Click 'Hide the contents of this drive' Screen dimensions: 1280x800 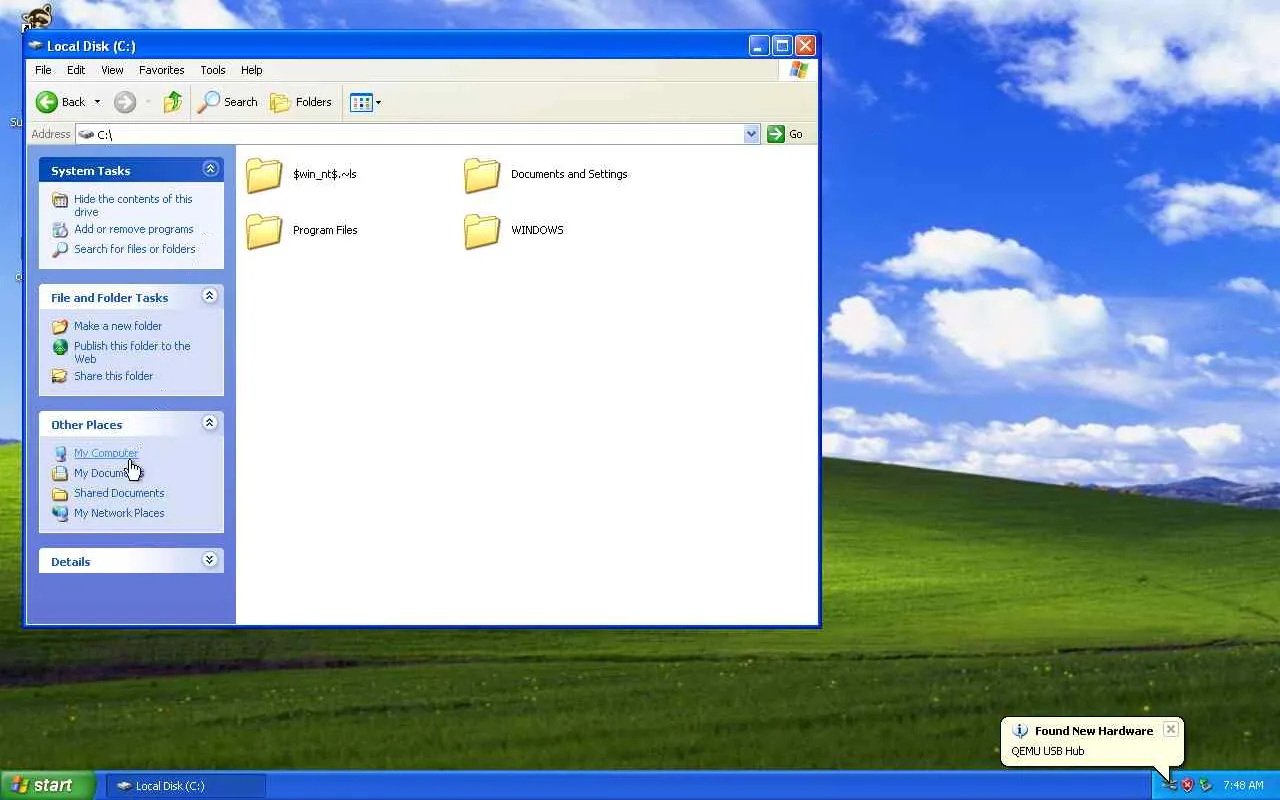coord(133,205)
